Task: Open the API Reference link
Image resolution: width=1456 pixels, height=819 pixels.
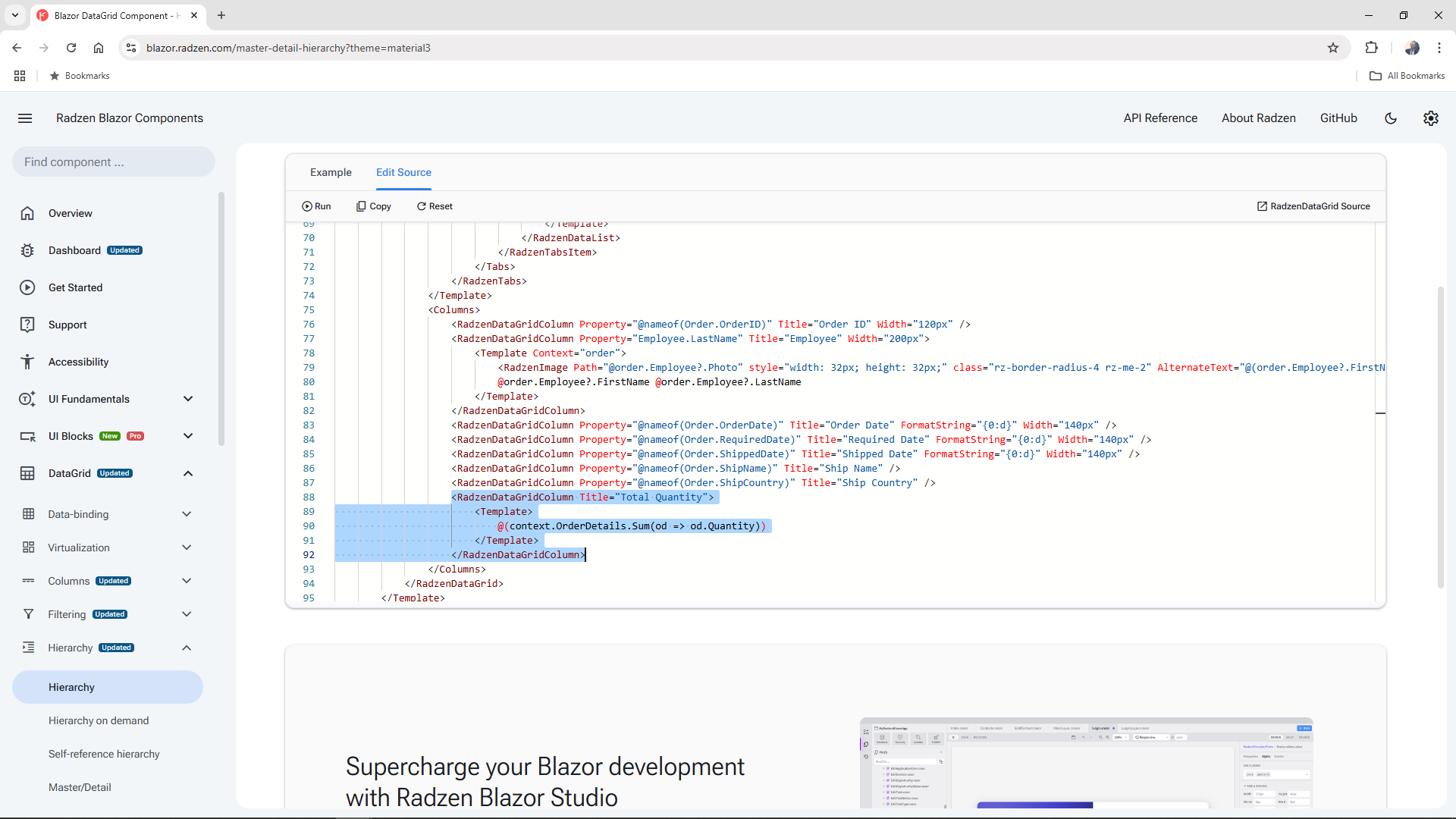Action: coord(1160,118)
